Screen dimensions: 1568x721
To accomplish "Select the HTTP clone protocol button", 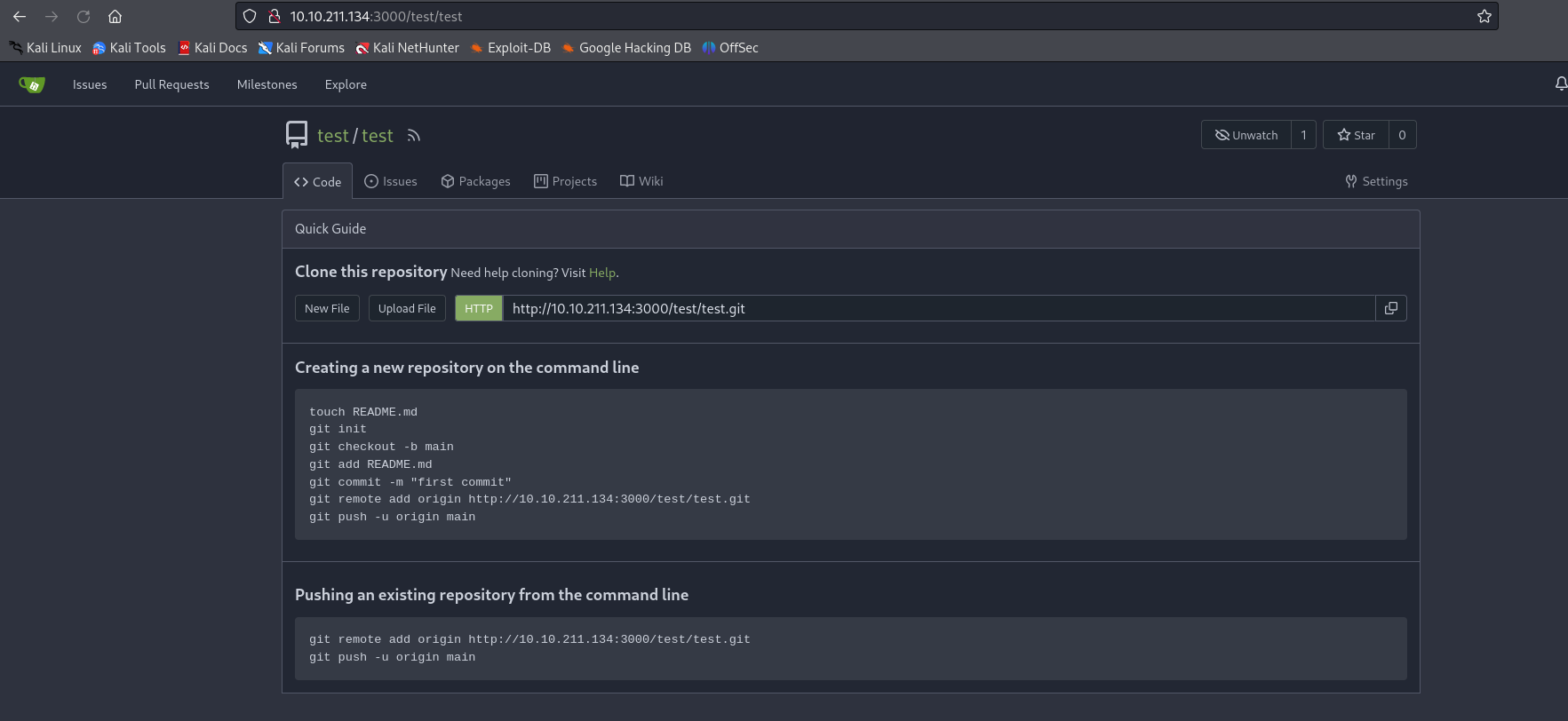I will point(478,308).
